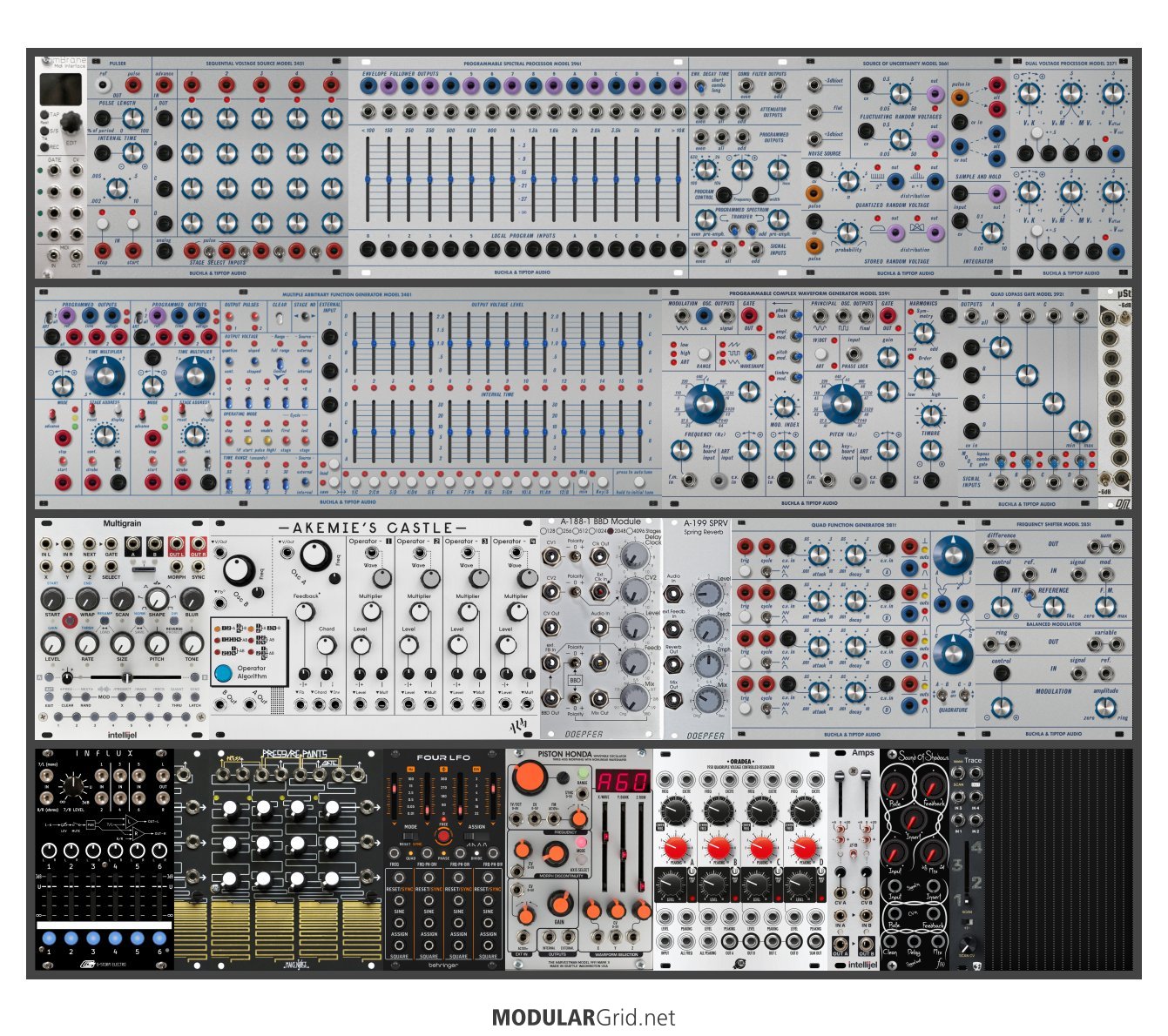Screen dimensions: 1168x1036
Task: Click the Trace SCAN CV knob
Action: click(966, 945)
